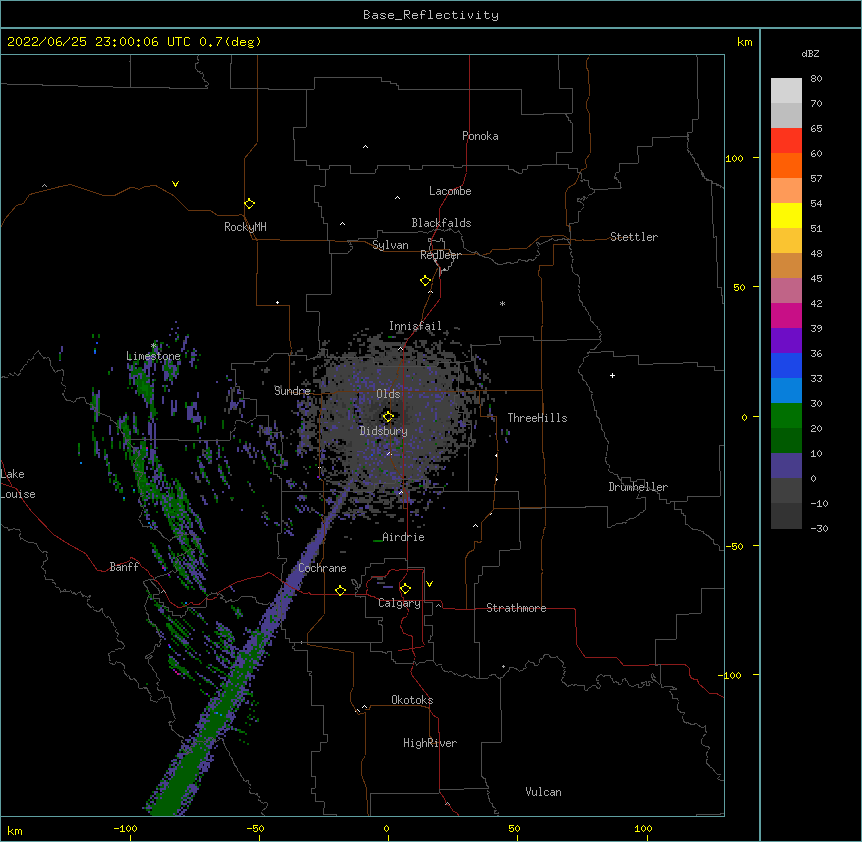862x842 pixels.
Task: Click the Ponoka city label
Action: (480, 136)
